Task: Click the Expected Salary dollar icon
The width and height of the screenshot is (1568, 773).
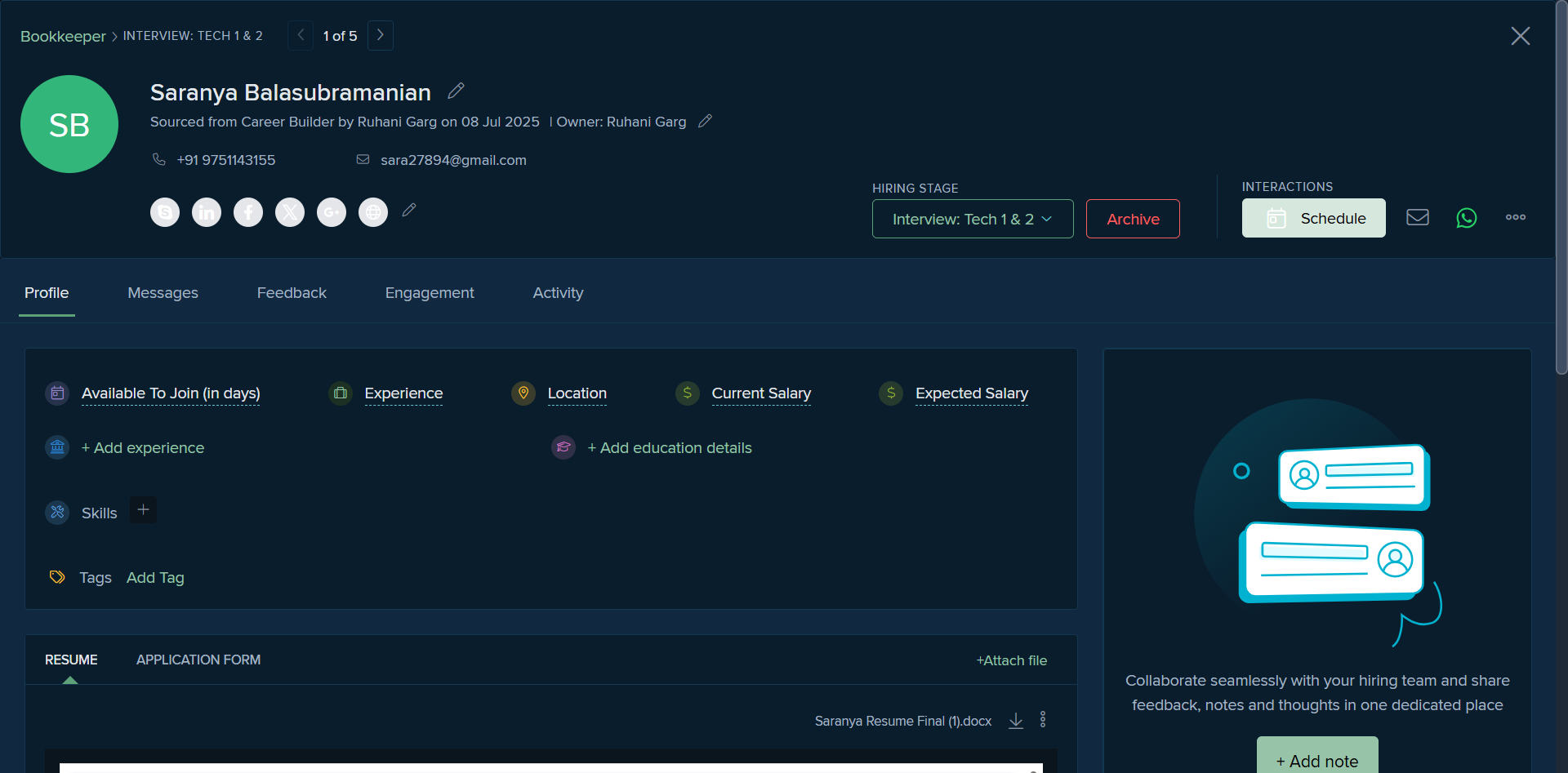Action: (891, 393)
